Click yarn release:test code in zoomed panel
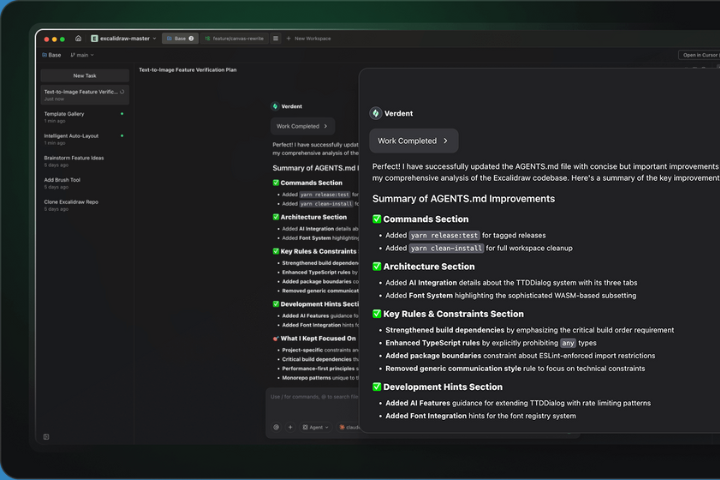The width and height of the screenshot is (720, 480). pos(444,236)
